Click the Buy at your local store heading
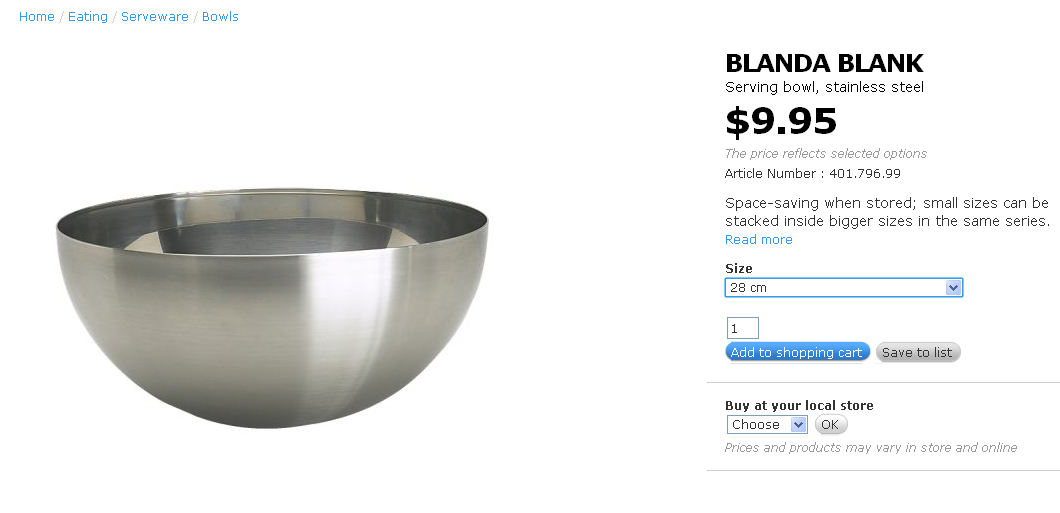This screenshot has height=513, width=1060. (799, 406)
